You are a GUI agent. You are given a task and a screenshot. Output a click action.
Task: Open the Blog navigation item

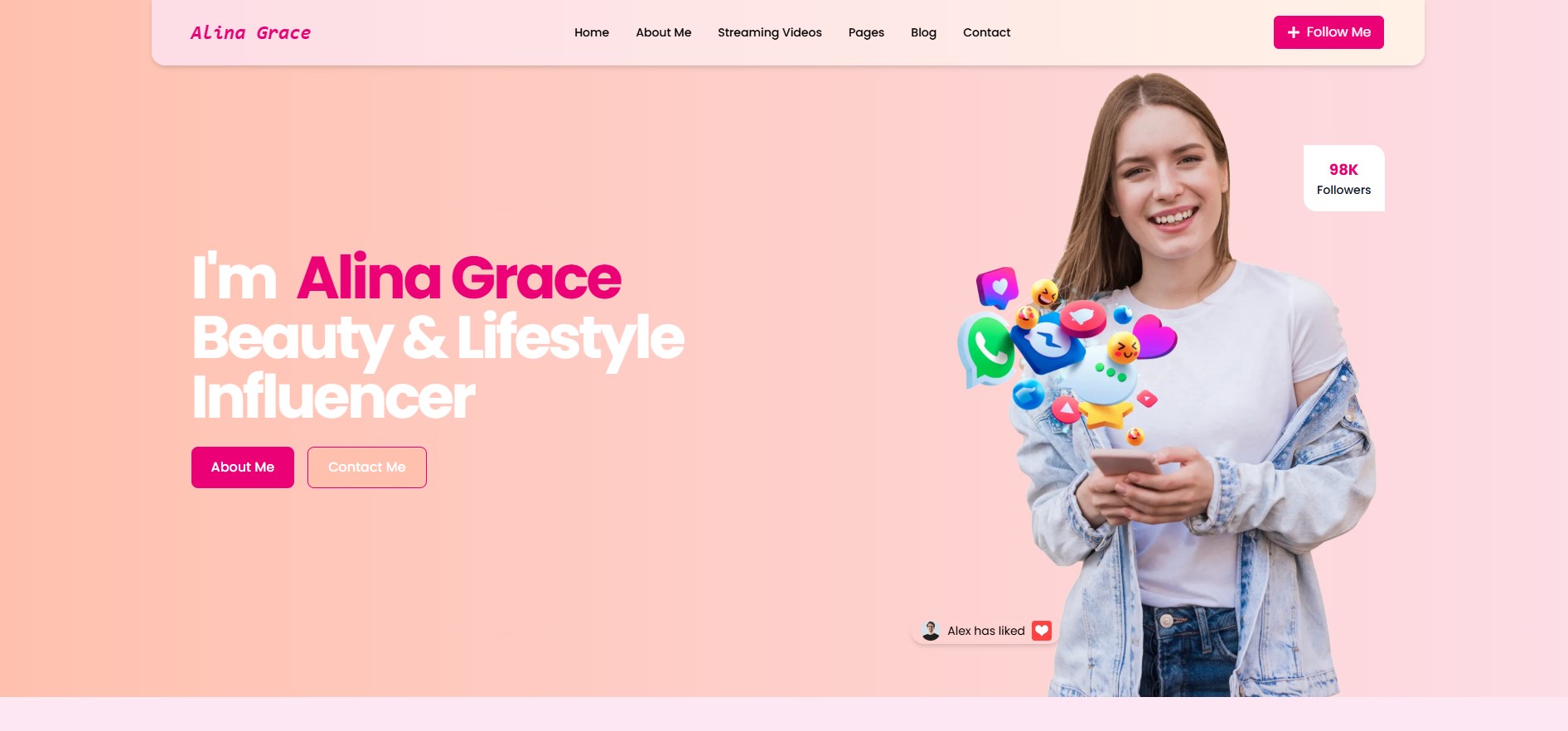923,32
